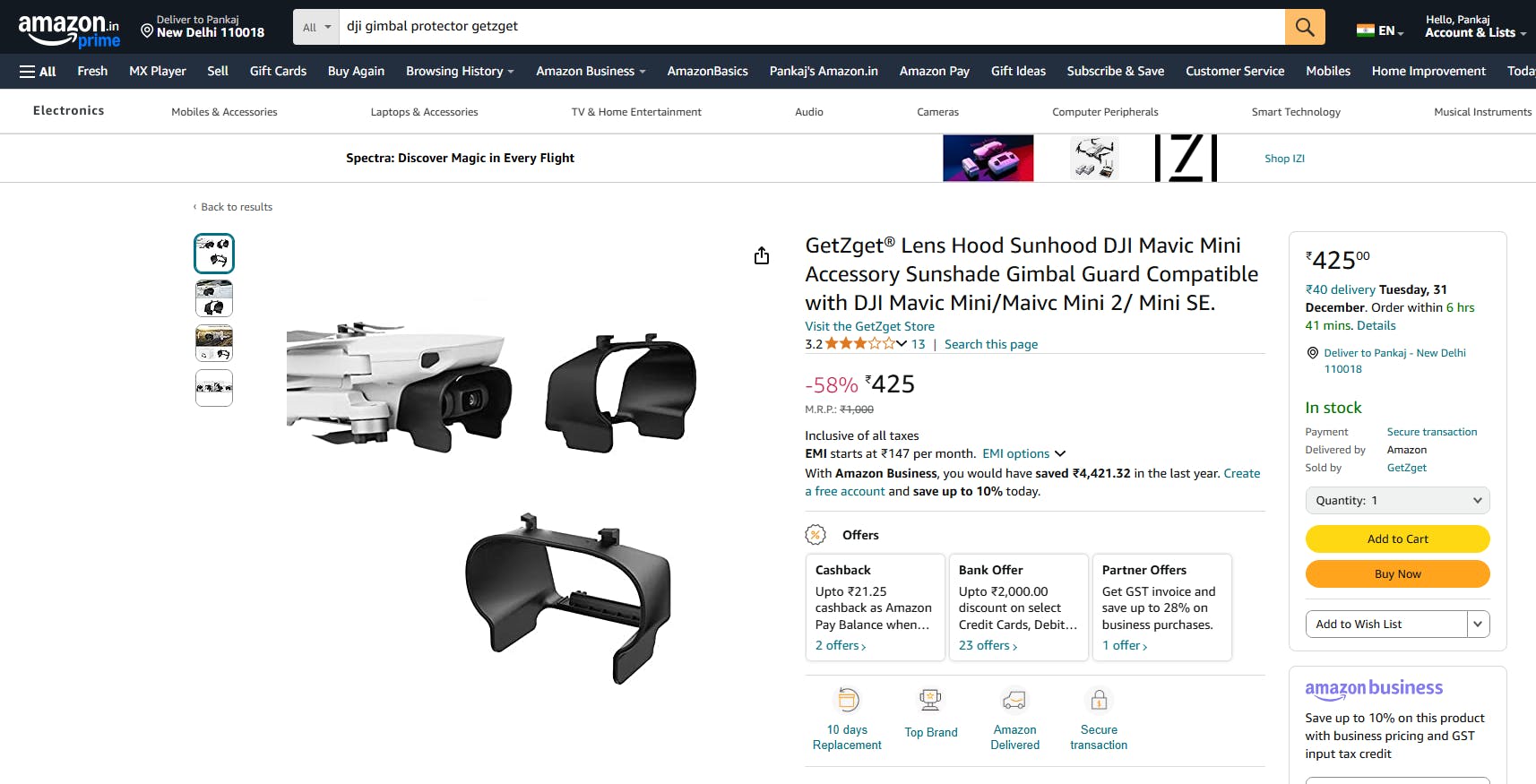
Task: Open the Quantity dropdown
Action: tap(1397, 500)
